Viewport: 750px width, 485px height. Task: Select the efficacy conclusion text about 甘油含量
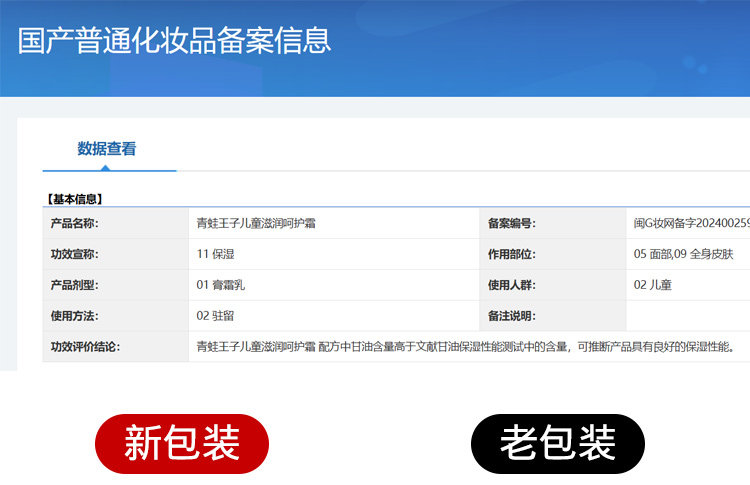pyautogui.click(x=466, y=347)
